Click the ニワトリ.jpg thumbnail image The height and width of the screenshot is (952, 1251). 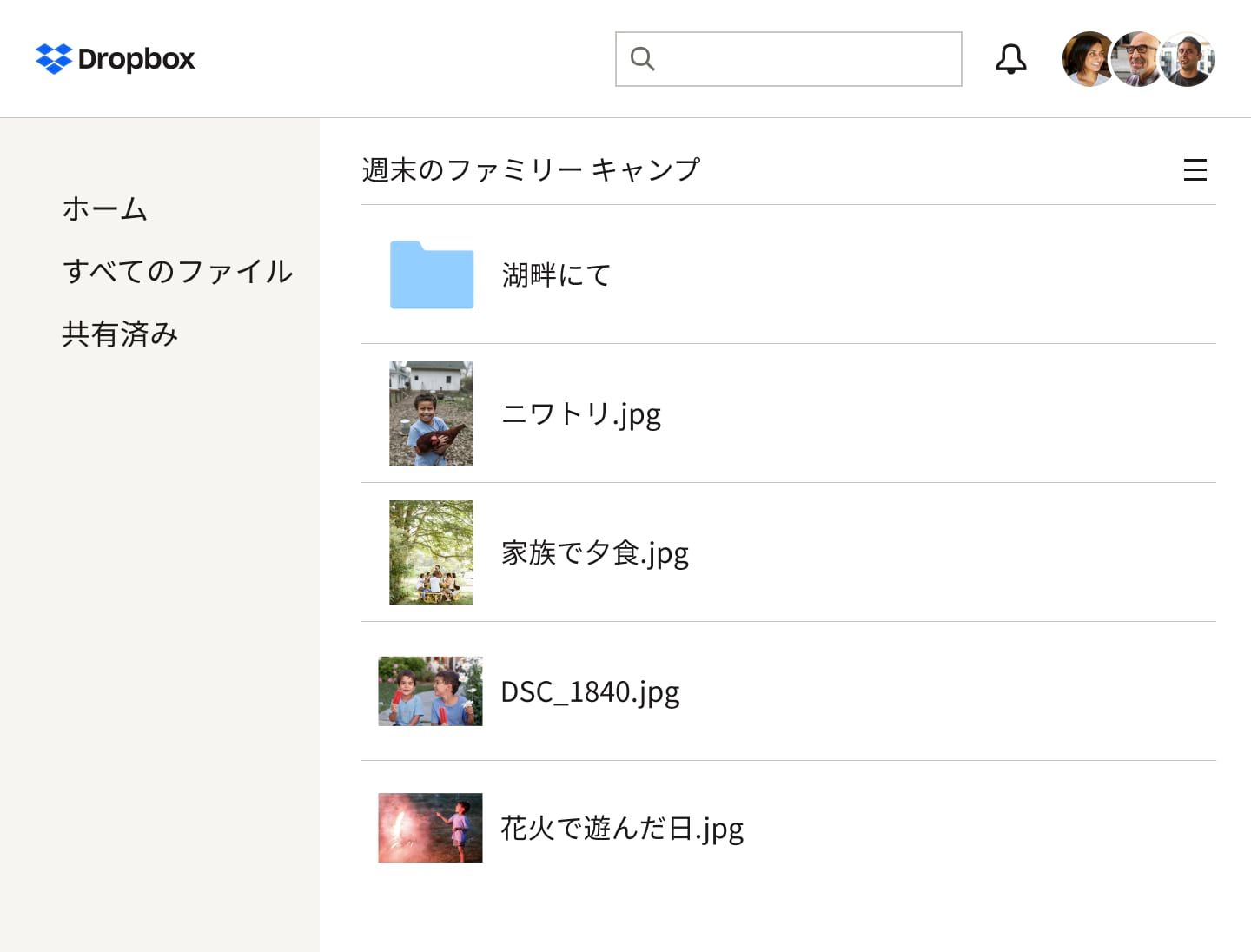[x=431, y=413]
